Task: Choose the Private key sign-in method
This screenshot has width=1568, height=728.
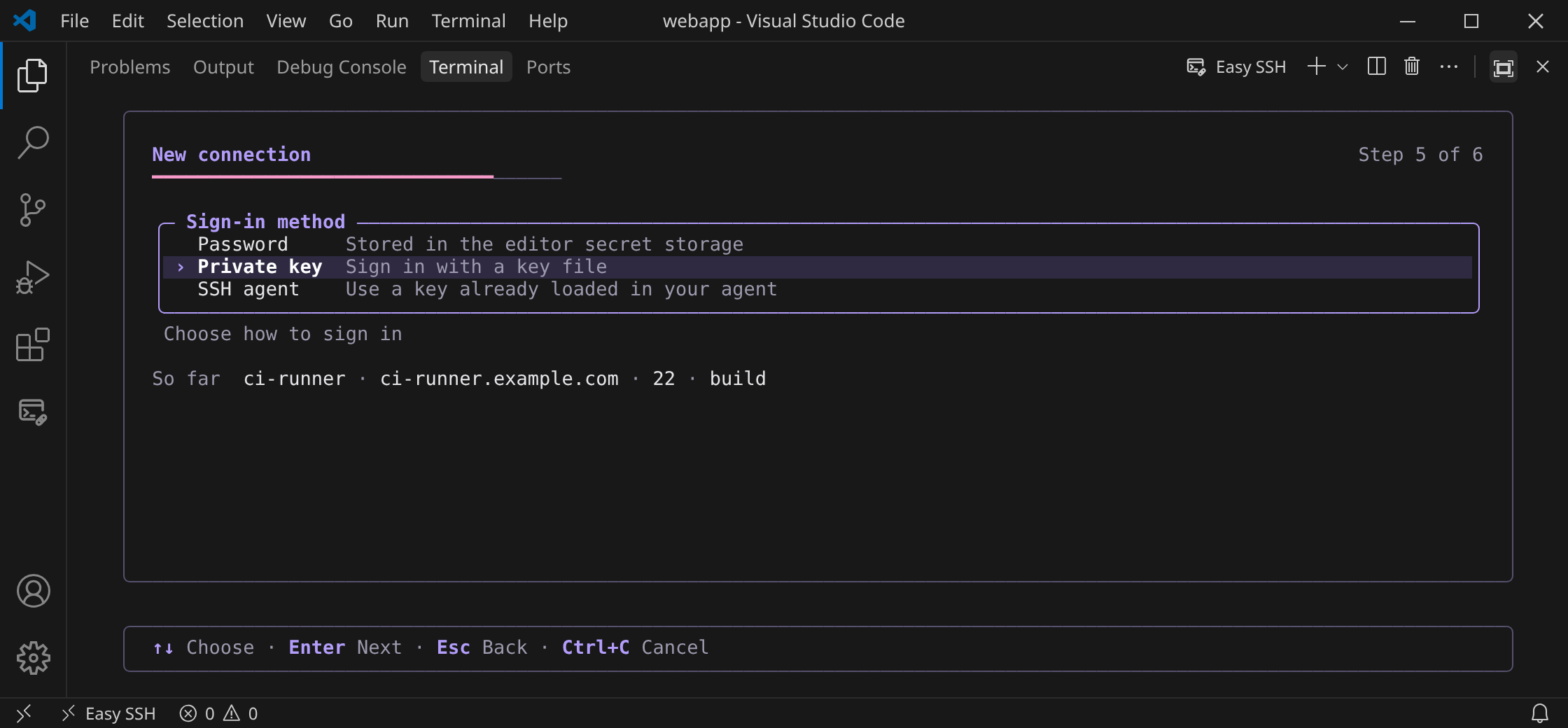Action: pos(817,267)
